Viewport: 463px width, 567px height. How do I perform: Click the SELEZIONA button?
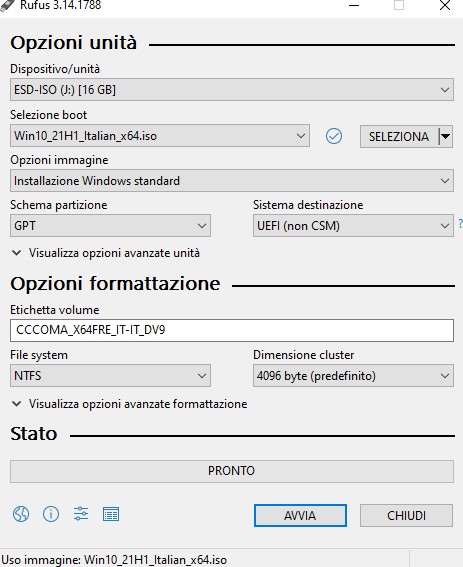(x=399, y=136)
